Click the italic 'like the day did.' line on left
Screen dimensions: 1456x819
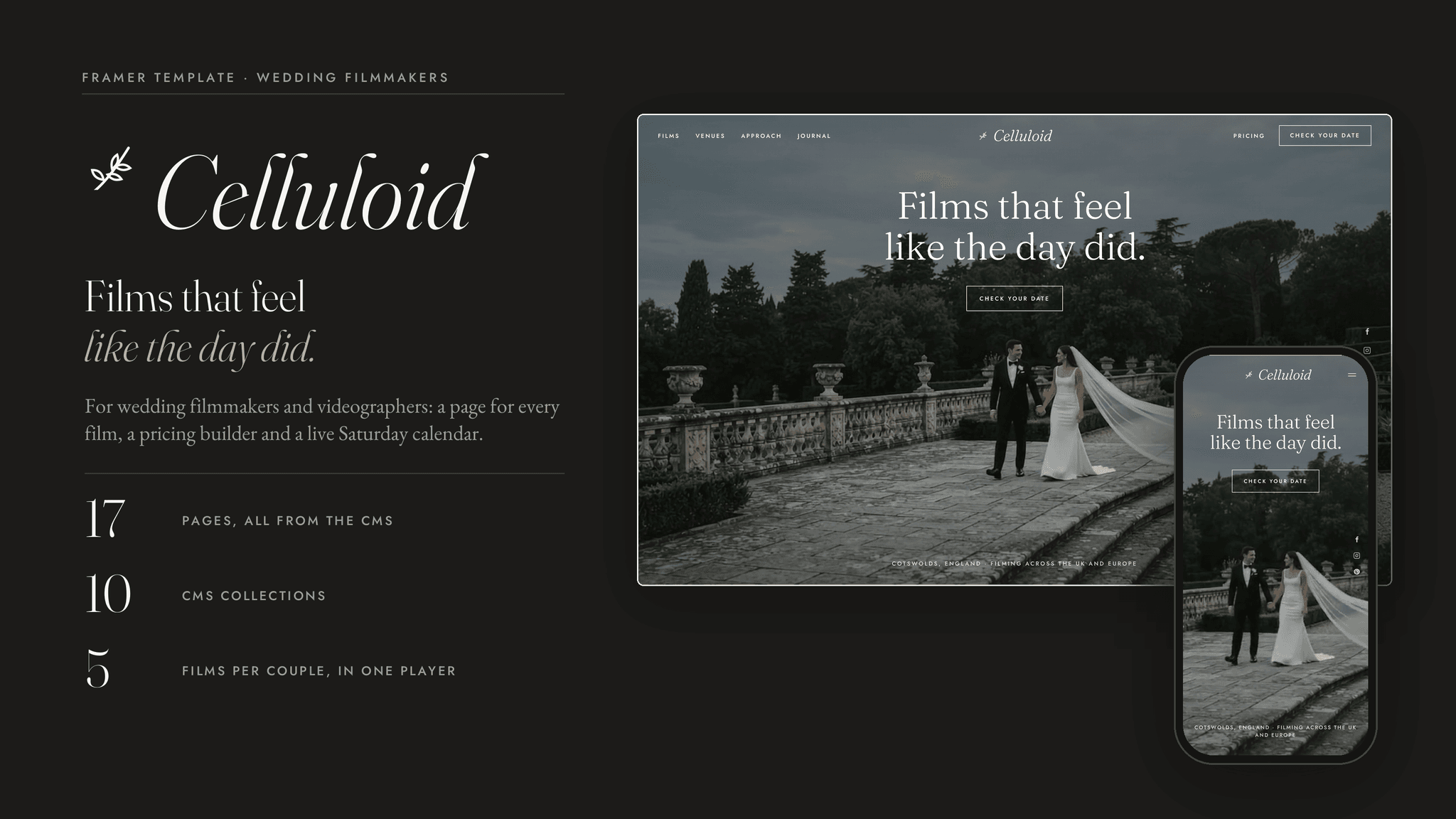200,349
